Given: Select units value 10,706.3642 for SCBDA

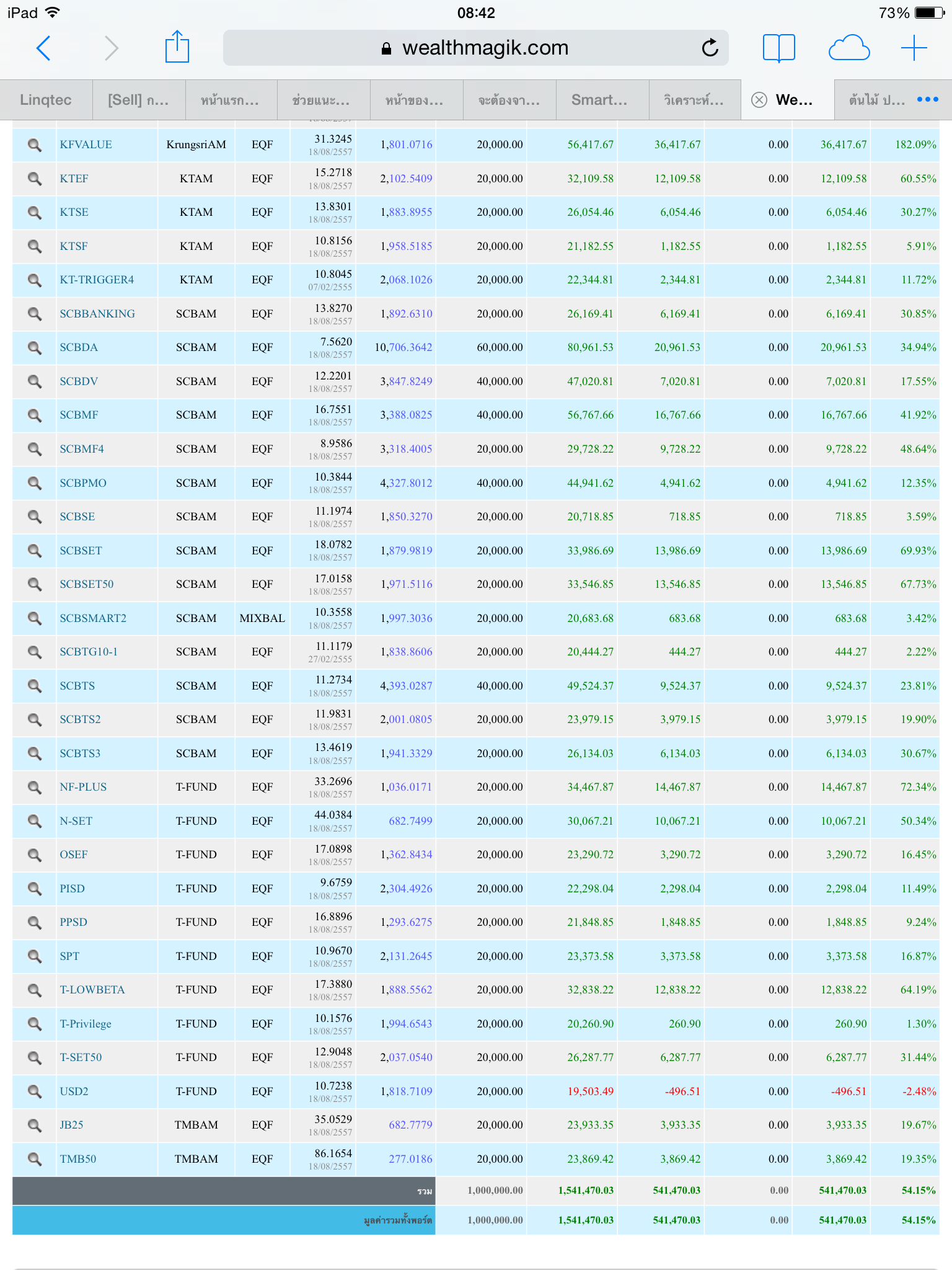Looking at the screenshot, I should tap(403, 347).
